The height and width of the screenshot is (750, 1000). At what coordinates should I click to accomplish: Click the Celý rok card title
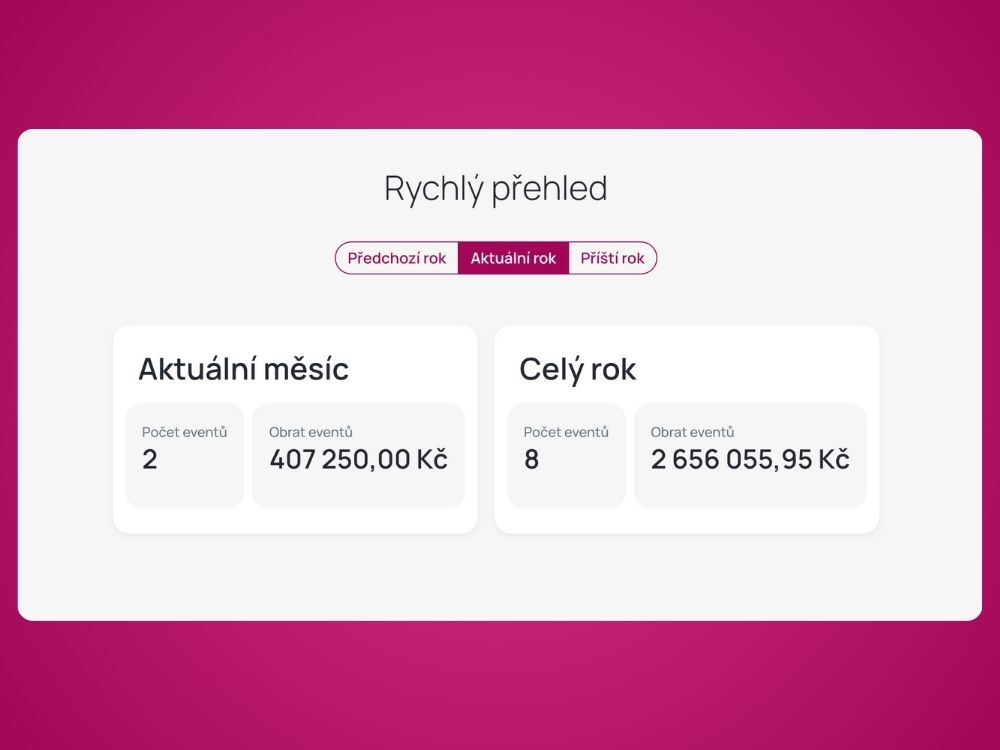pyautogui.click(x=577, y=370)
